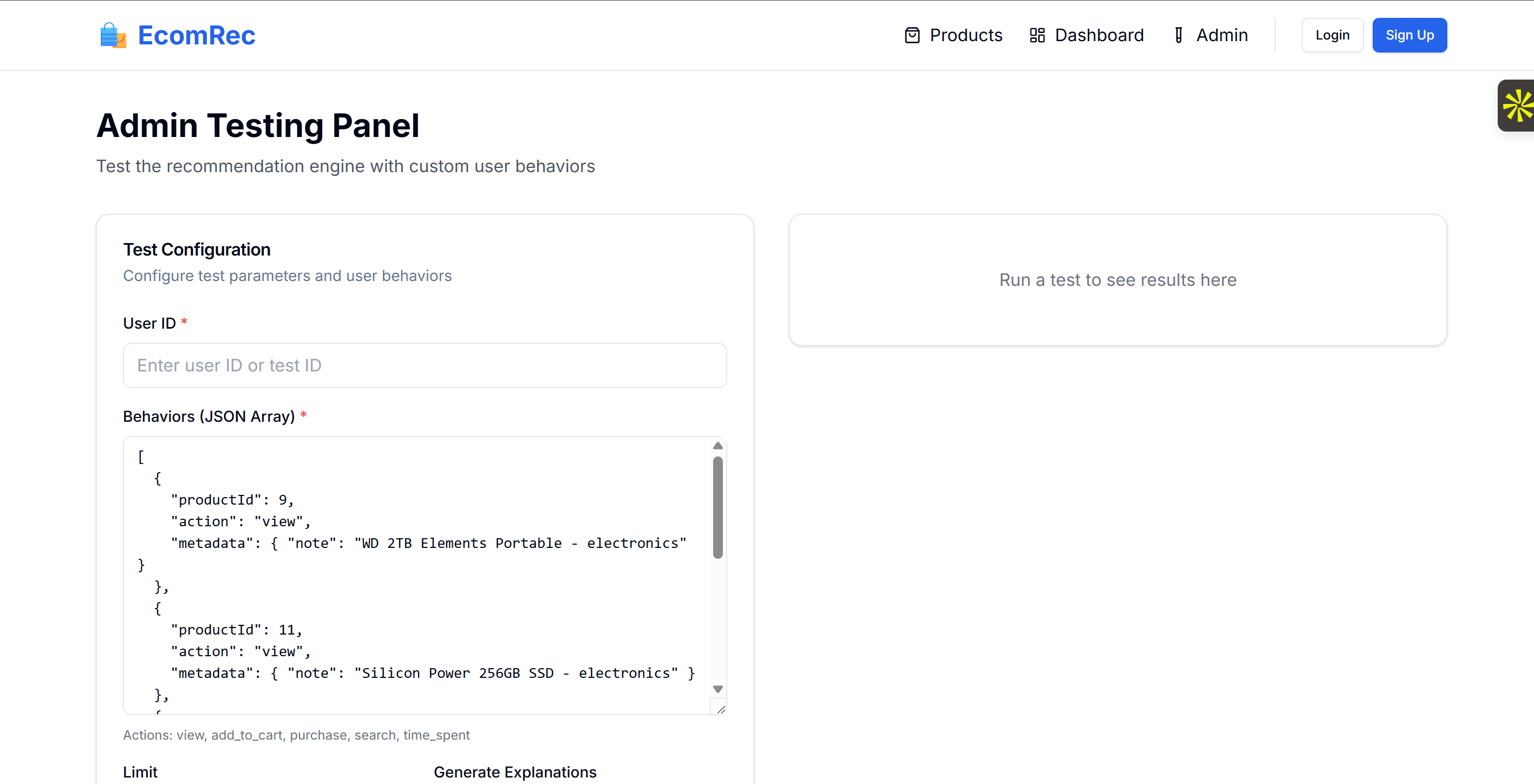
Task: Click the Login button
Action: pyautogui.click(x=1332, y=35)
